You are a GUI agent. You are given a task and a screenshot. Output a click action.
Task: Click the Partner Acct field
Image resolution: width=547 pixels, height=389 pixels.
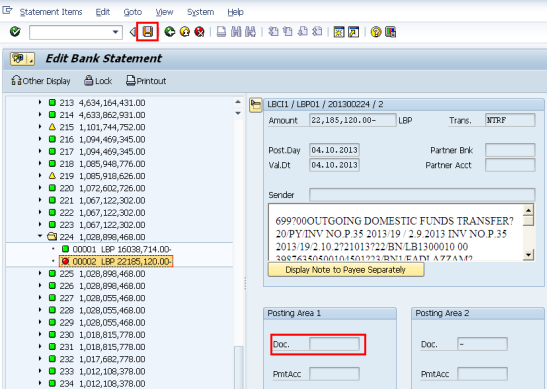tap(510, 165)
